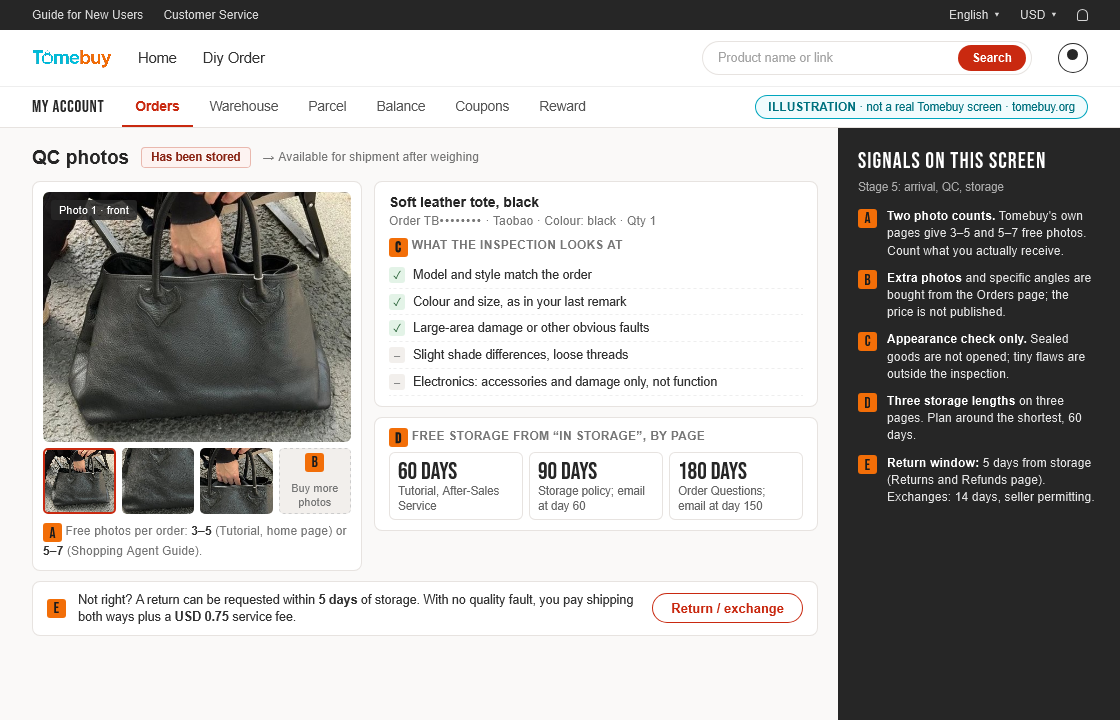Switch to the Parcel tab
Screen dimensions: 1120x720
[327, 106]
